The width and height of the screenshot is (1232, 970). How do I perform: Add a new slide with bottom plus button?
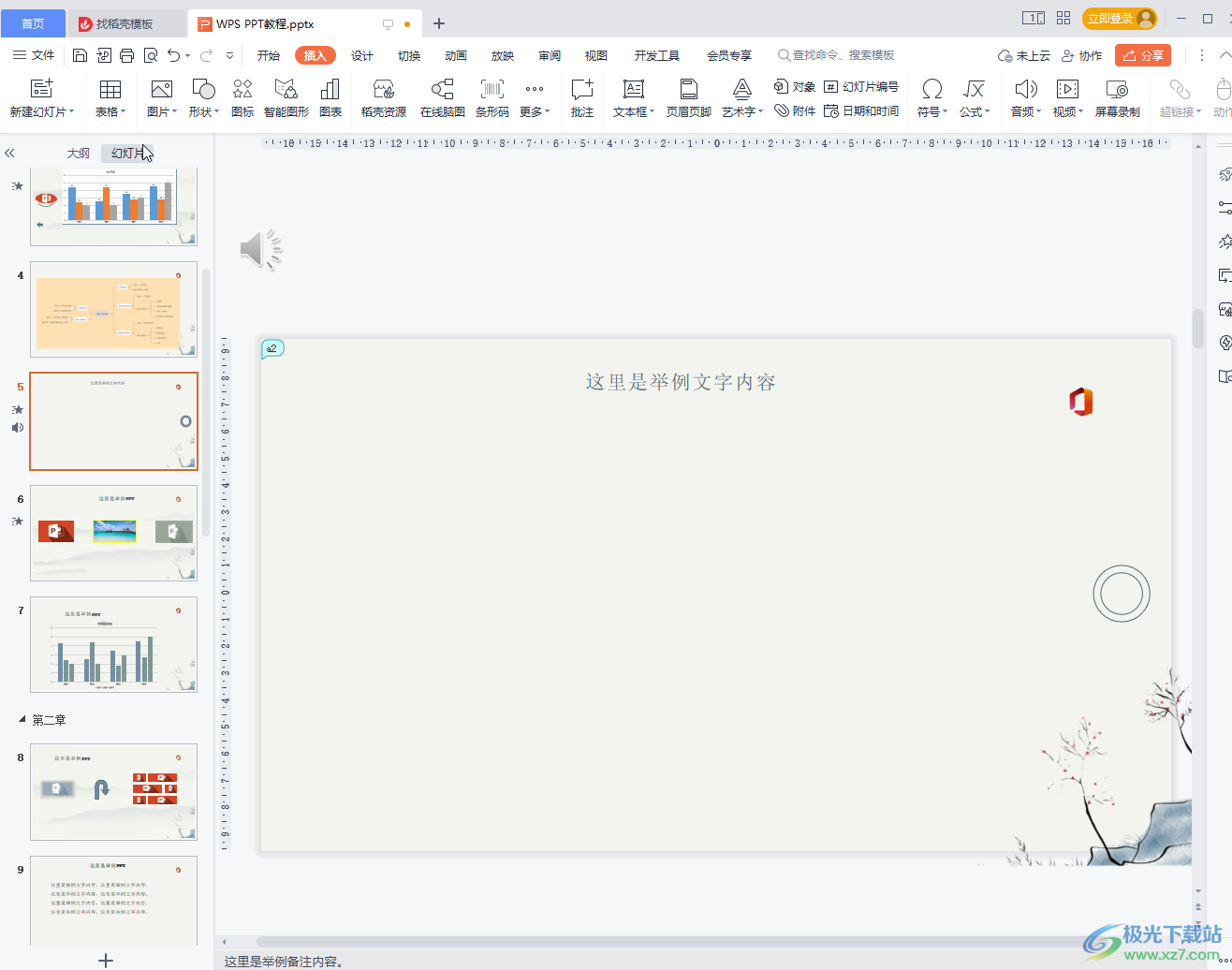(x=106, y=960)
